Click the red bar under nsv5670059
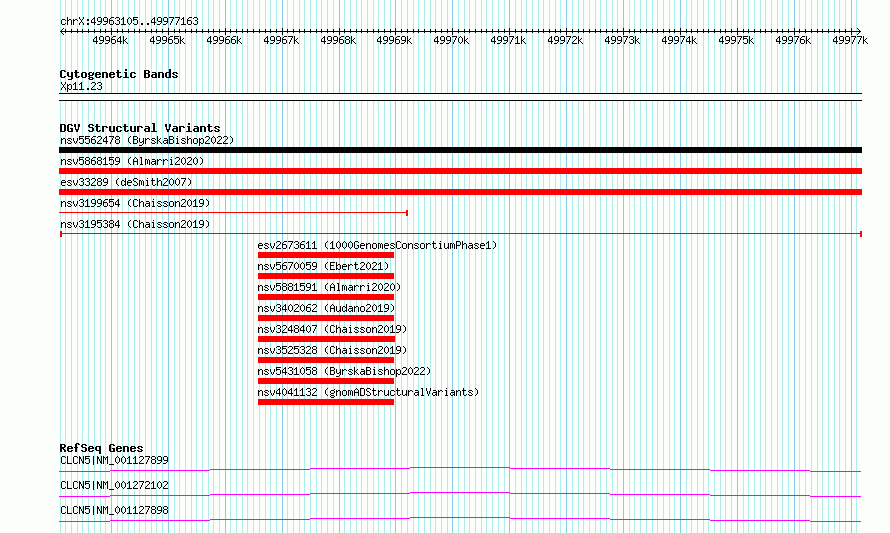890x533 pixels. click(326, 276)
